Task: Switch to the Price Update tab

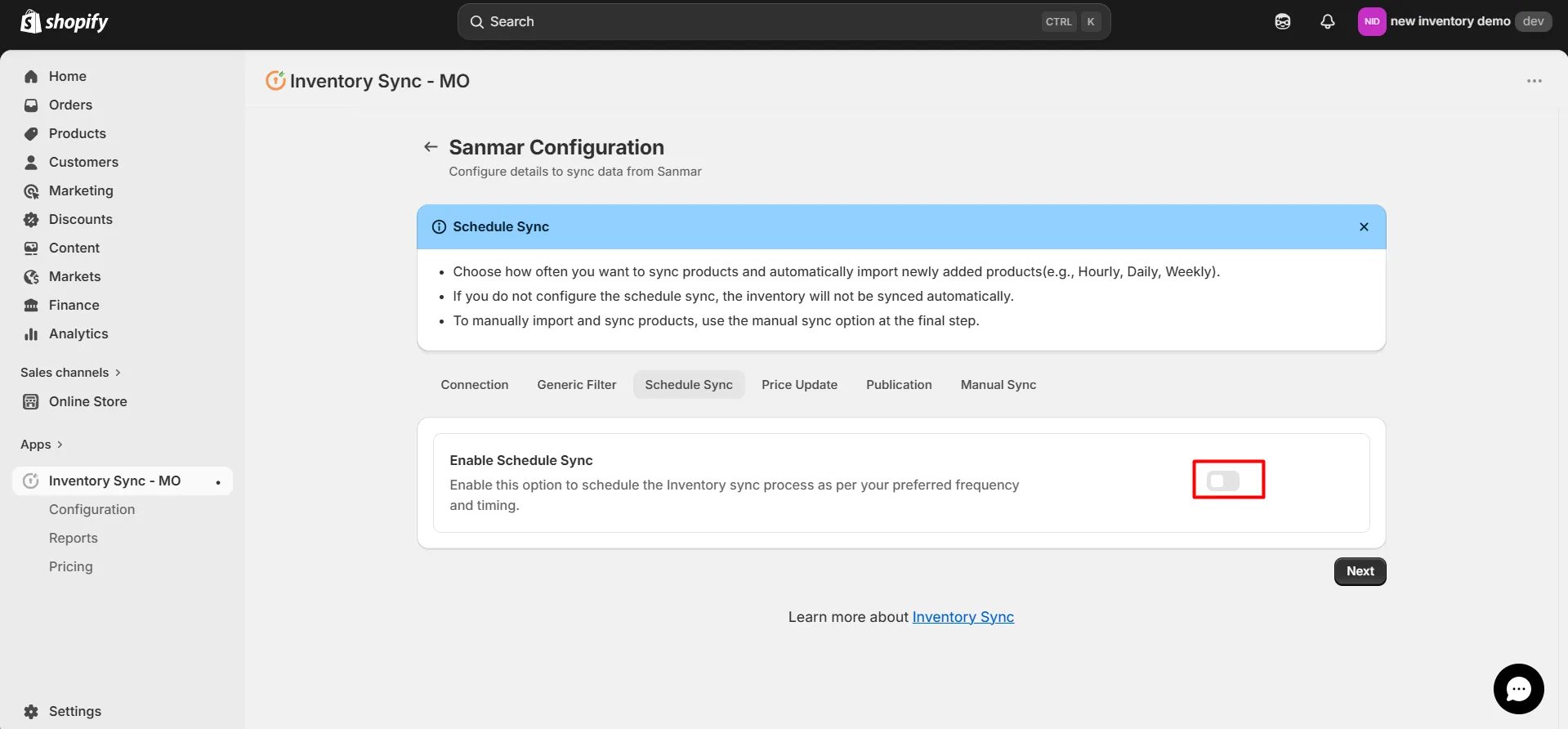Action: point(800,385)
